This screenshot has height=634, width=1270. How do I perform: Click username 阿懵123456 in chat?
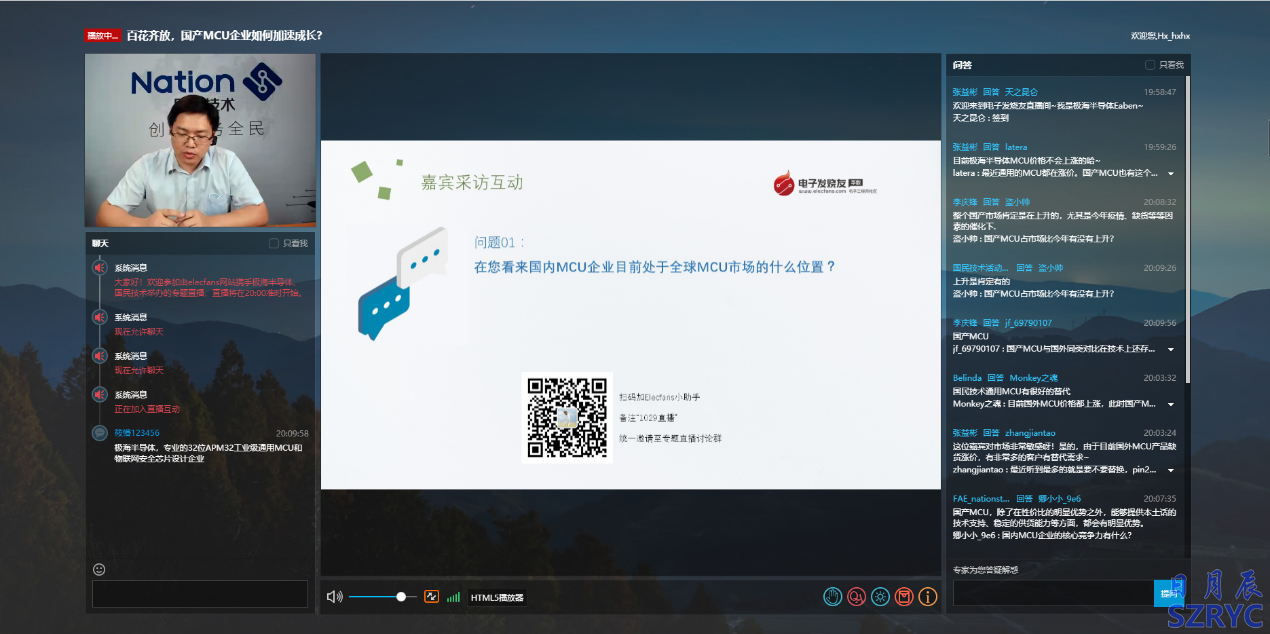point(136,433)
